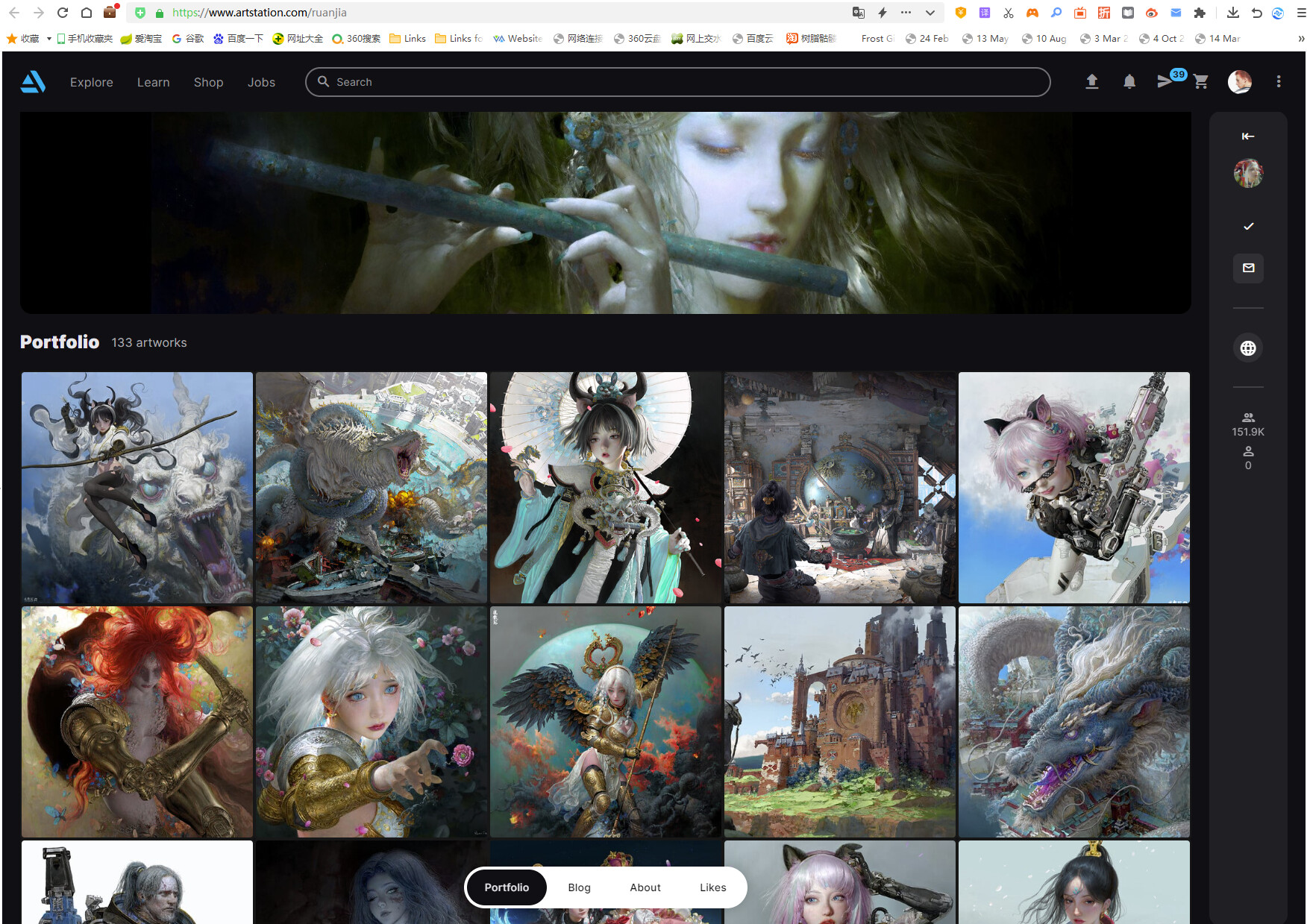This screenshot has height=924, width=1307.
Task: Send the artist a message via envelope icon
Action: click(x=1248, y=268)
